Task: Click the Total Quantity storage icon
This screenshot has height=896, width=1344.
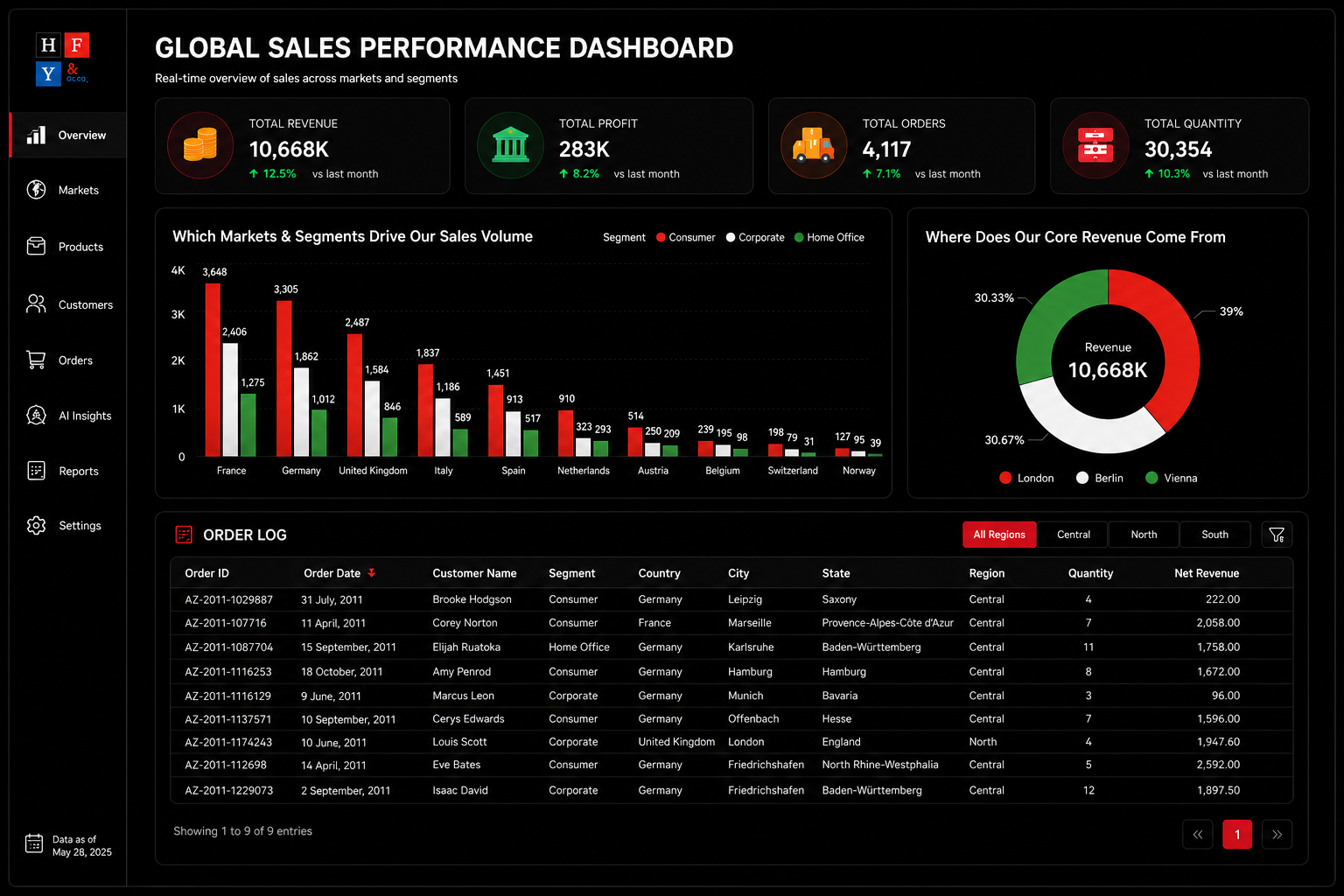Action: pyautogui.click(x=1095, y=145)
